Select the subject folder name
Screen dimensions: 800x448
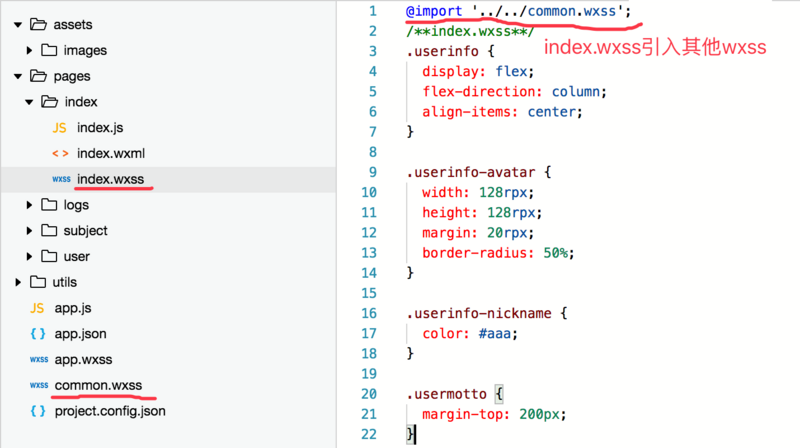point(86,231)
